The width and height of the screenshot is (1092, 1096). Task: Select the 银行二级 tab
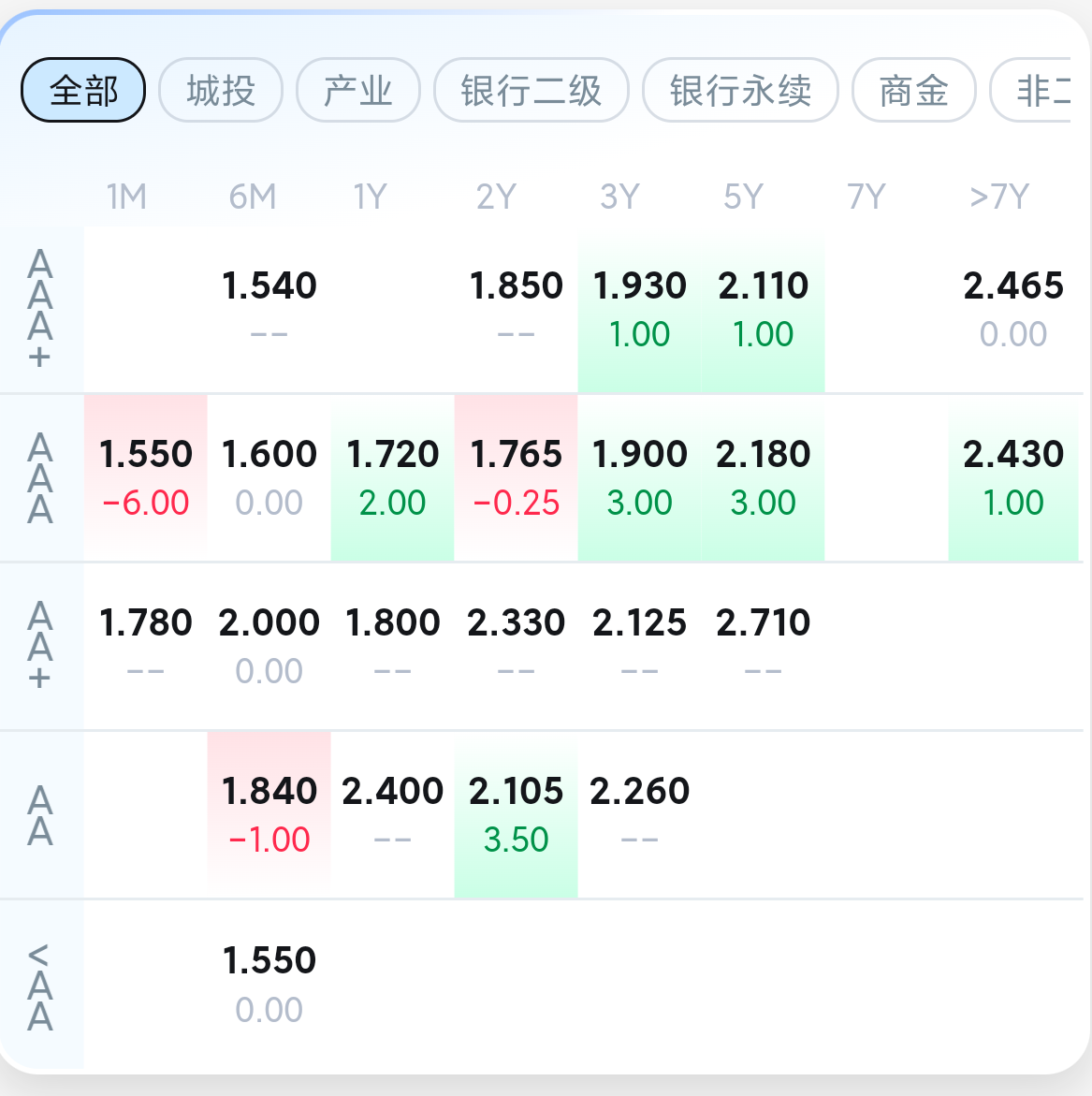(531, 91)
